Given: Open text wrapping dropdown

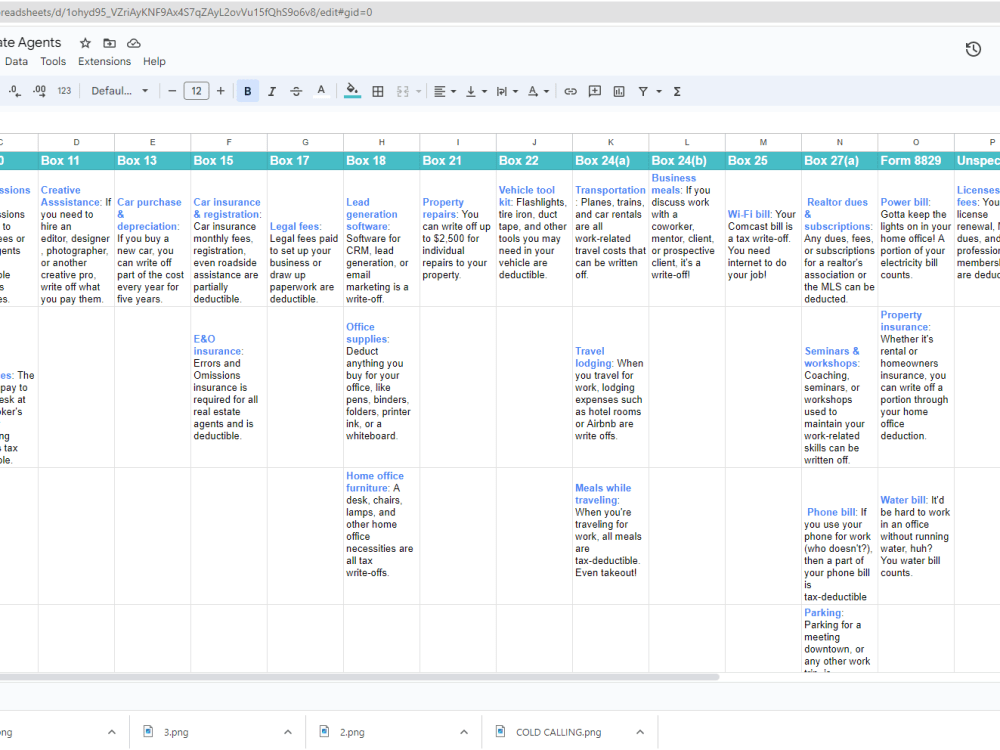Looking at the screenshot, I should pyautogui.click(x=507, y=91).
